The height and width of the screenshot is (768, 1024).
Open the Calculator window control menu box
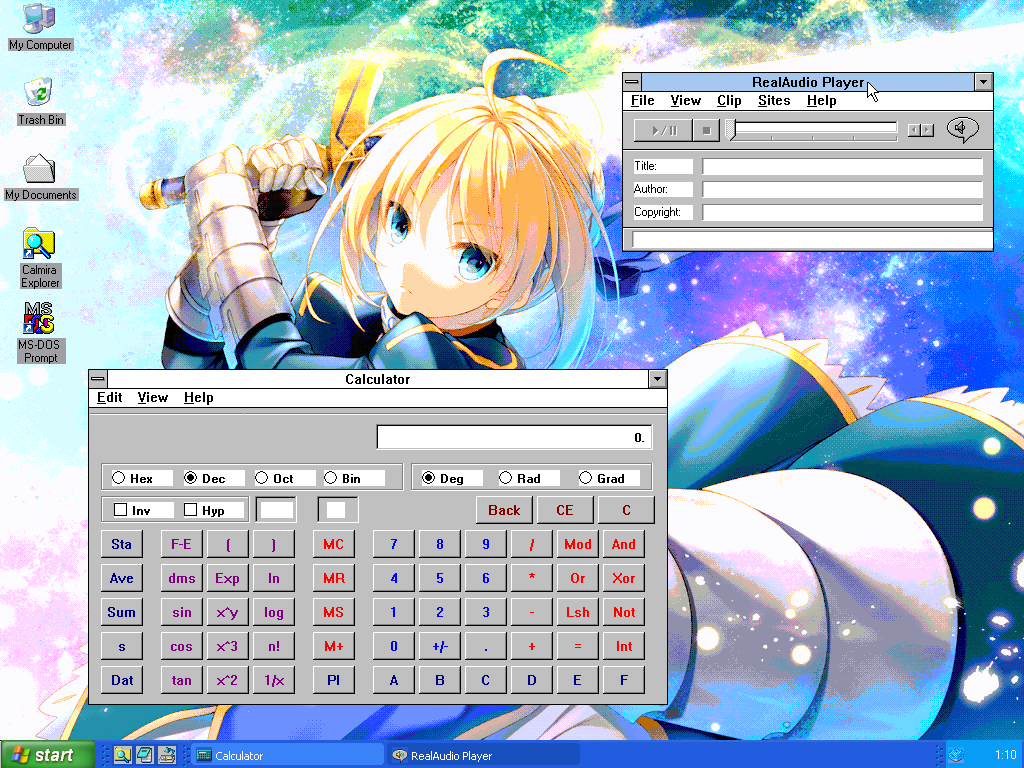pos(98,379)
